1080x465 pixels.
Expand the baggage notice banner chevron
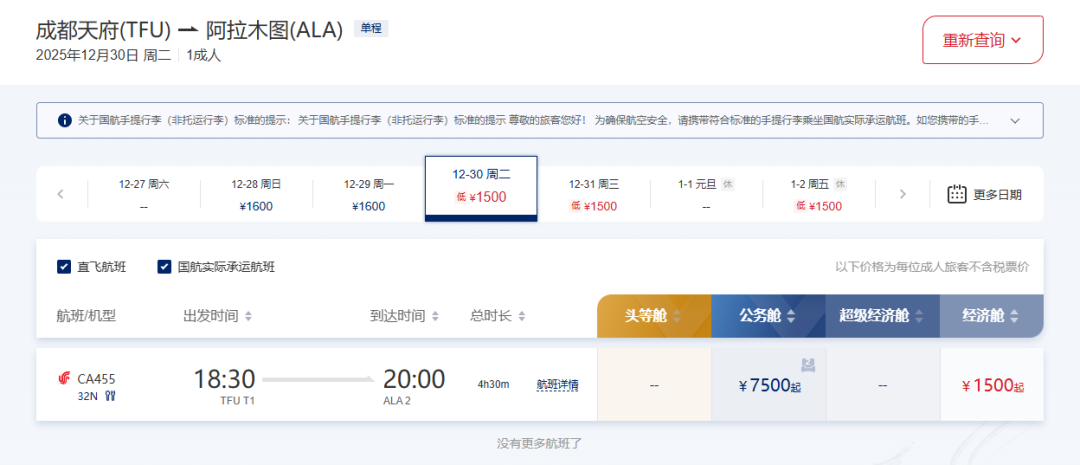[1015, 121]
